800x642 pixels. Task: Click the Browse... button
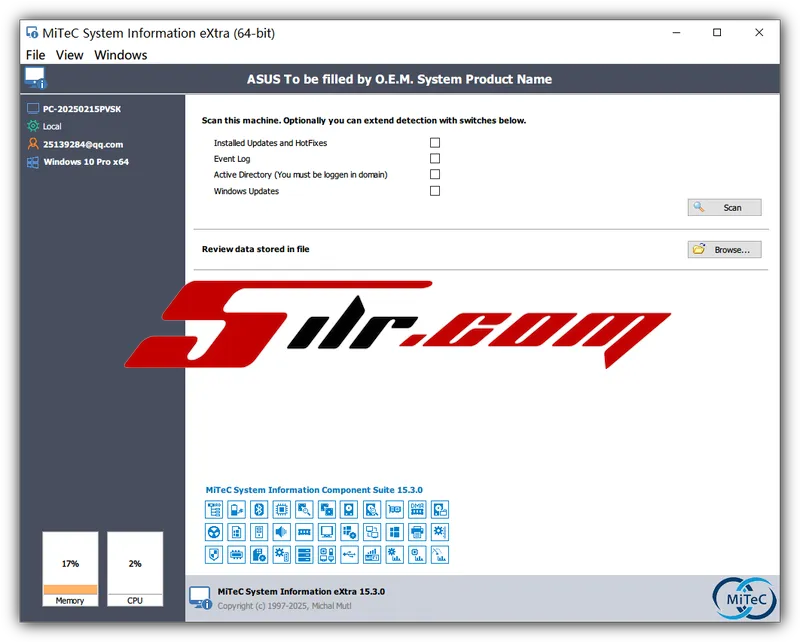coord(724,250)
